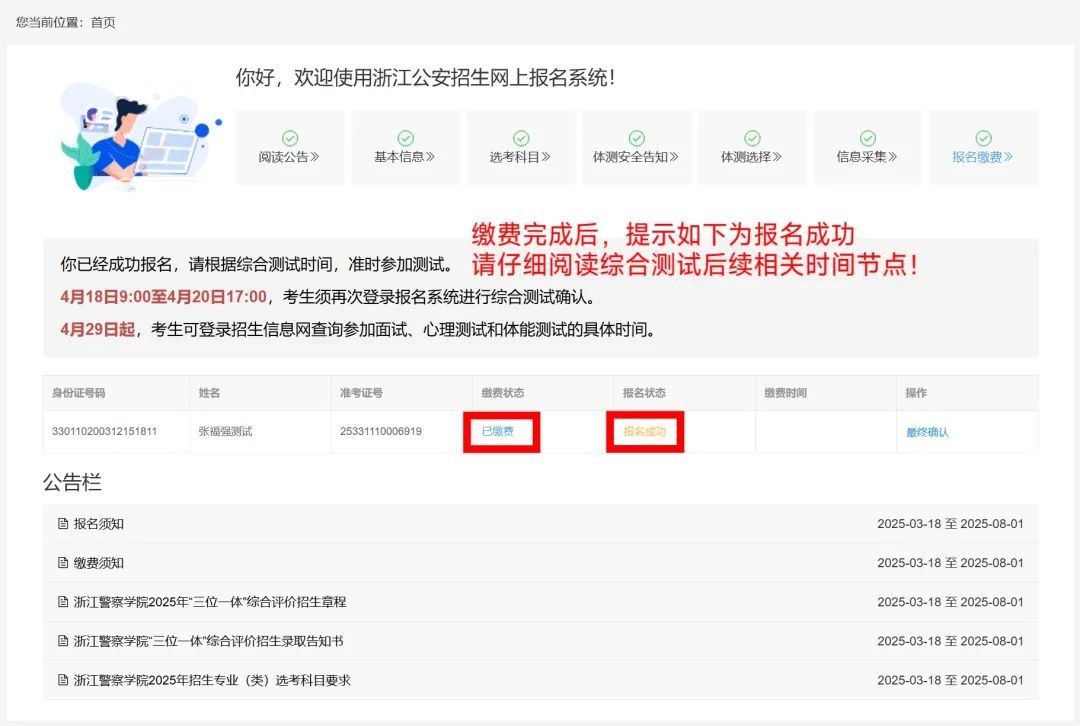Click the date range beside 报名须知

[951, 523]
